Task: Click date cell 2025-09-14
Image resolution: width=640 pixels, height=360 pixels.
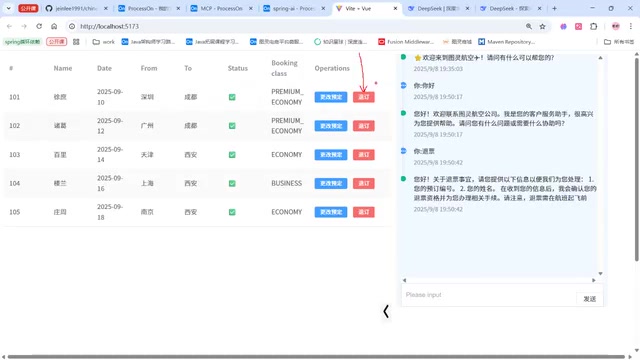Action: coord(110,155)
